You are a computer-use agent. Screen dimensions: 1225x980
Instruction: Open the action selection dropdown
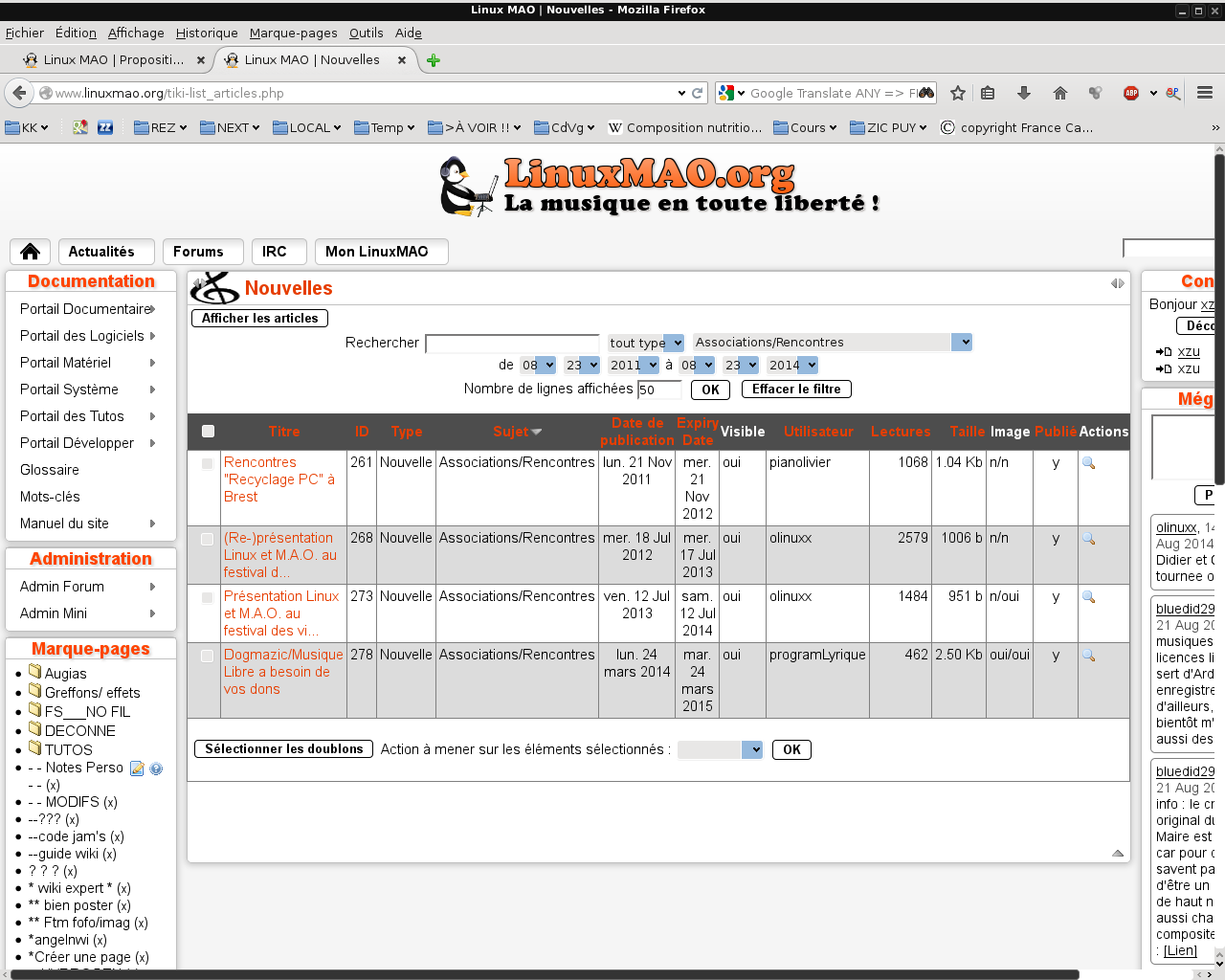coord(720,749)
